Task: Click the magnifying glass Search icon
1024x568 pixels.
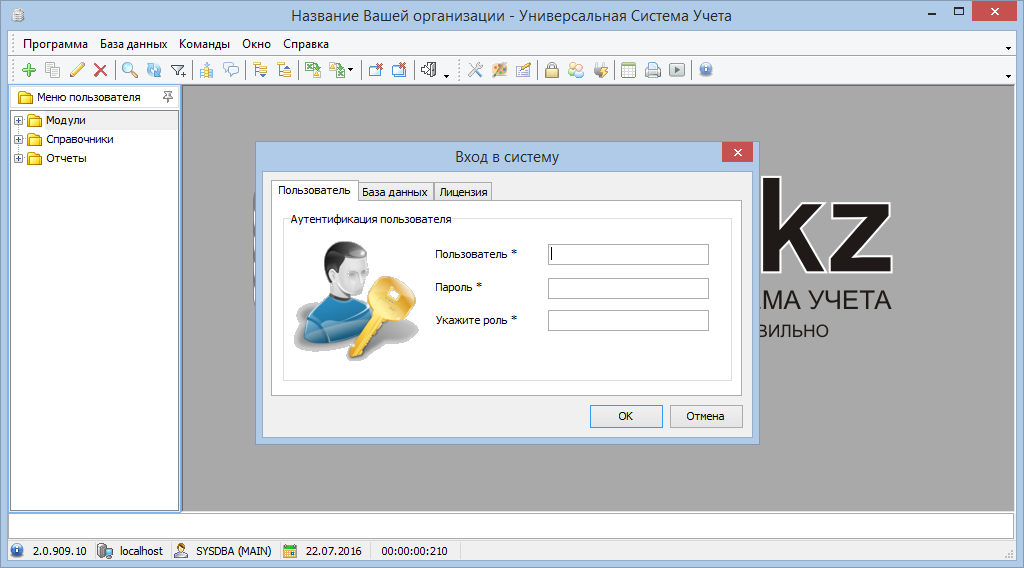Action: pyautogui.click(x=130, y=70)
